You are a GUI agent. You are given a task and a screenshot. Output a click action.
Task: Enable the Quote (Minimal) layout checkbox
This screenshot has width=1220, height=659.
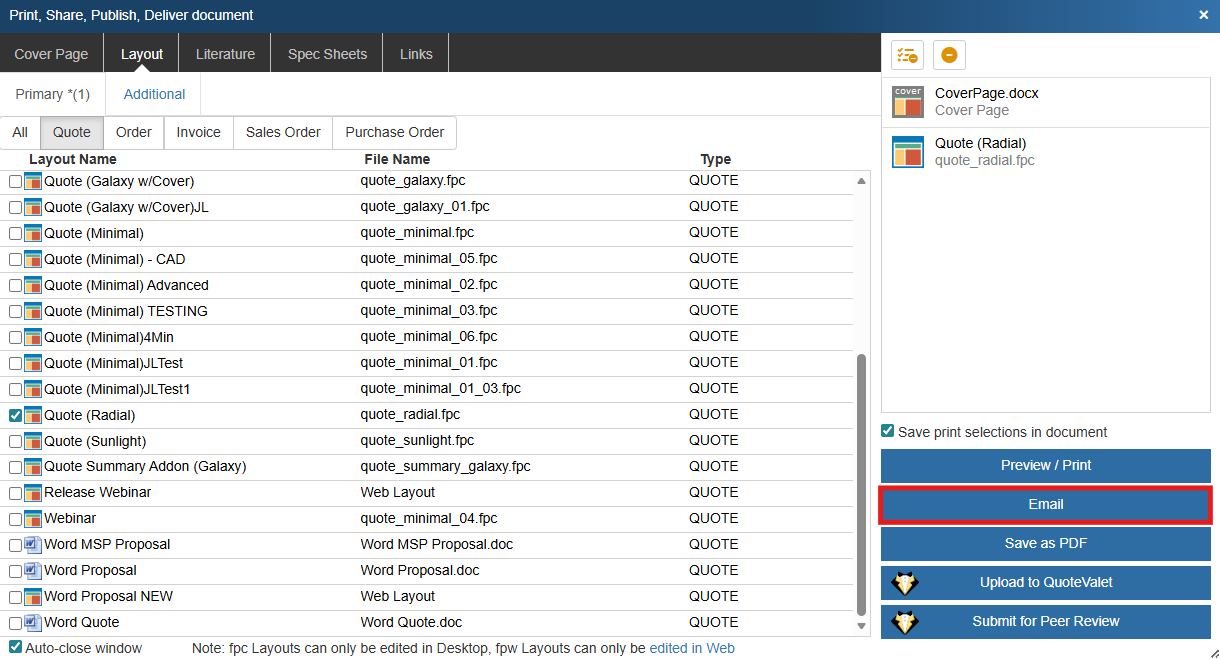[15, 233]
